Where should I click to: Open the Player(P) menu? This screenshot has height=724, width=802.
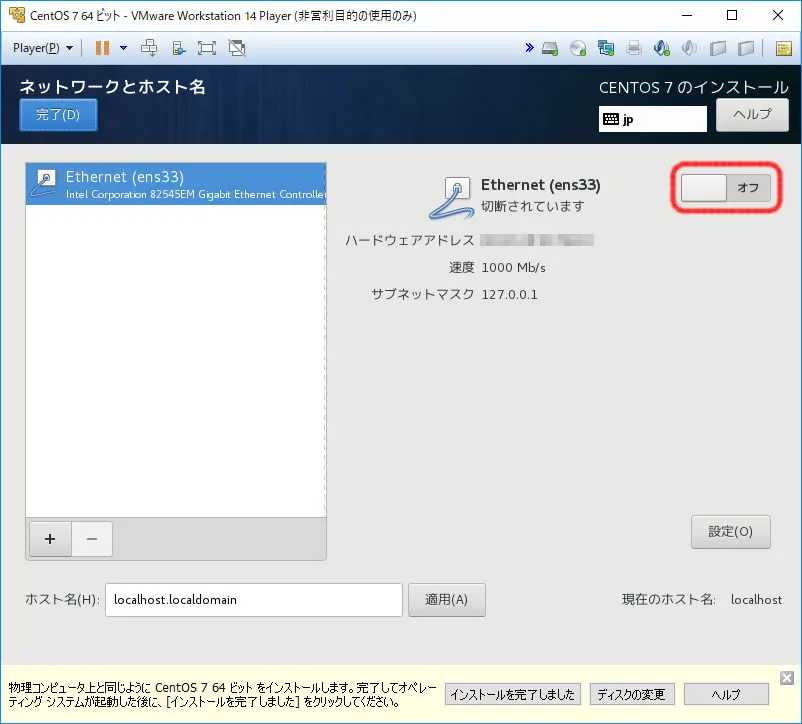(42, 48)
